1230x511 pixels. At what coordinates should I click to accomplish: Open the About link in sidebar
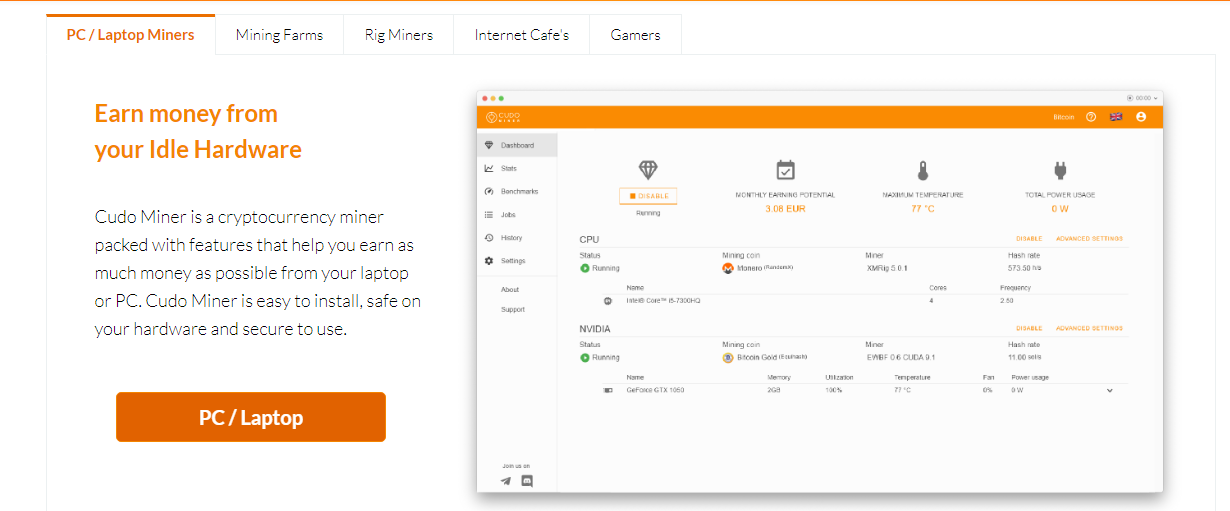(510, 289)
